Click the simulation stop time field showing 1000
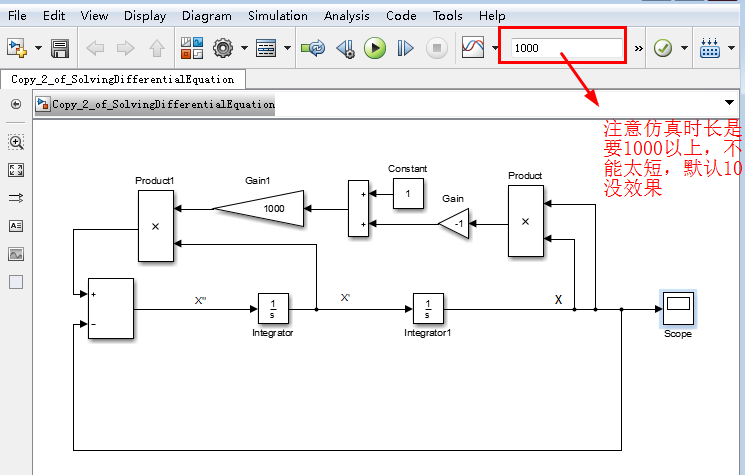Image resolution: width=745 pixels, height=475 pixels. [x=566, y=48]
